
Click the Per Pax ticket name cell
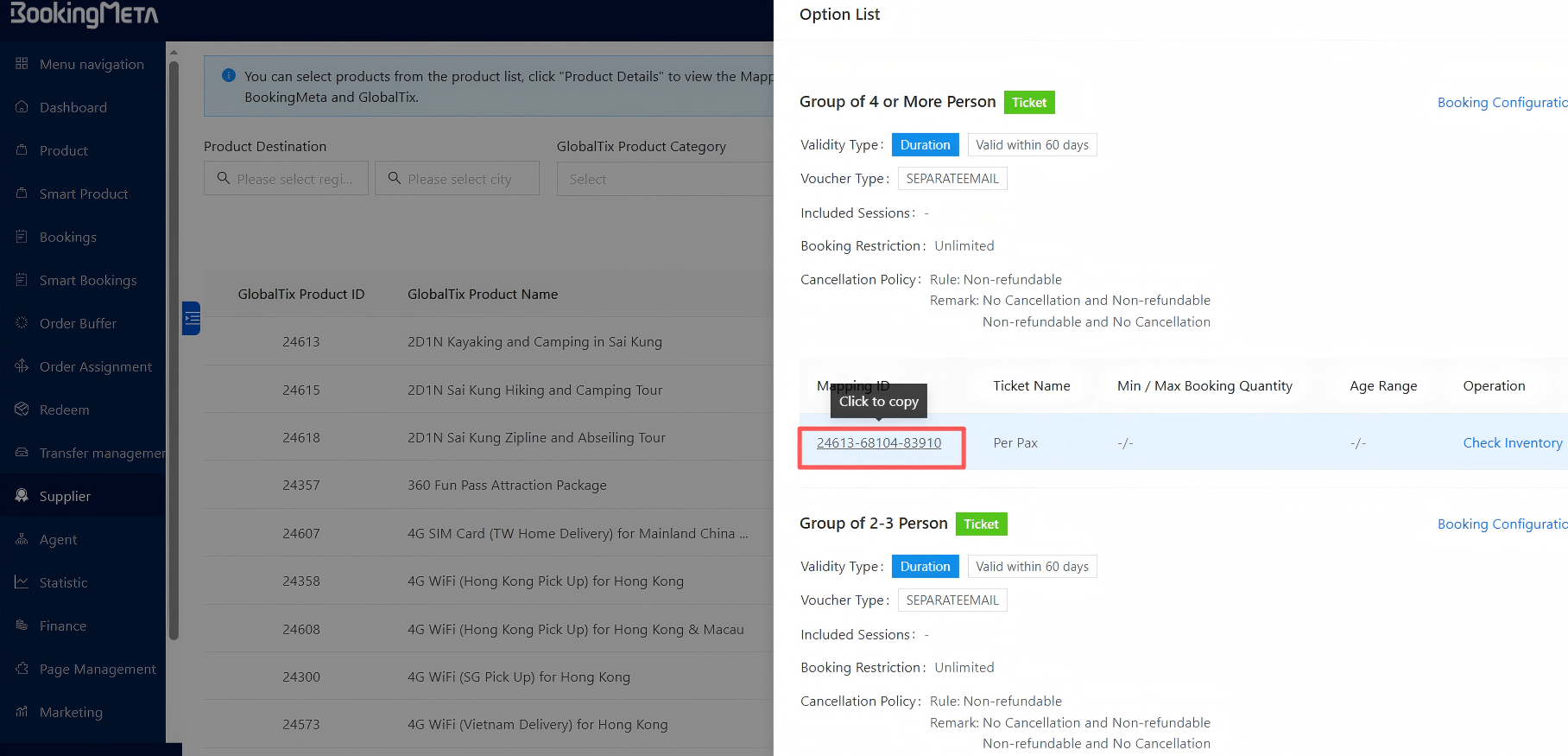tap(1015, 442)
